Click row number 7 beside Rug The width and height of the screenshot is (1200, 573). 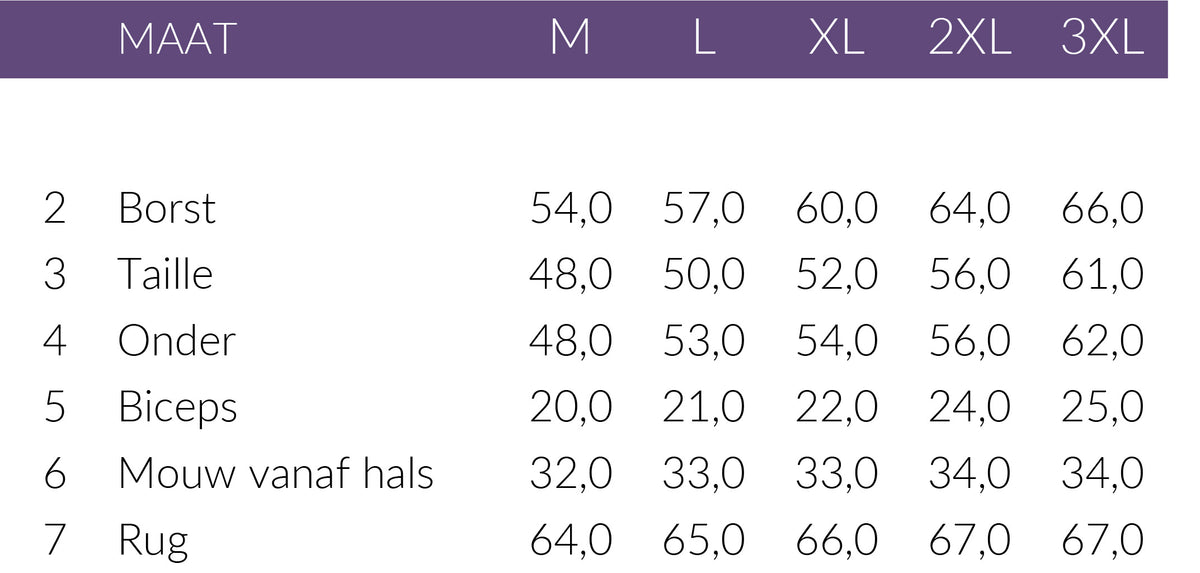55,540
